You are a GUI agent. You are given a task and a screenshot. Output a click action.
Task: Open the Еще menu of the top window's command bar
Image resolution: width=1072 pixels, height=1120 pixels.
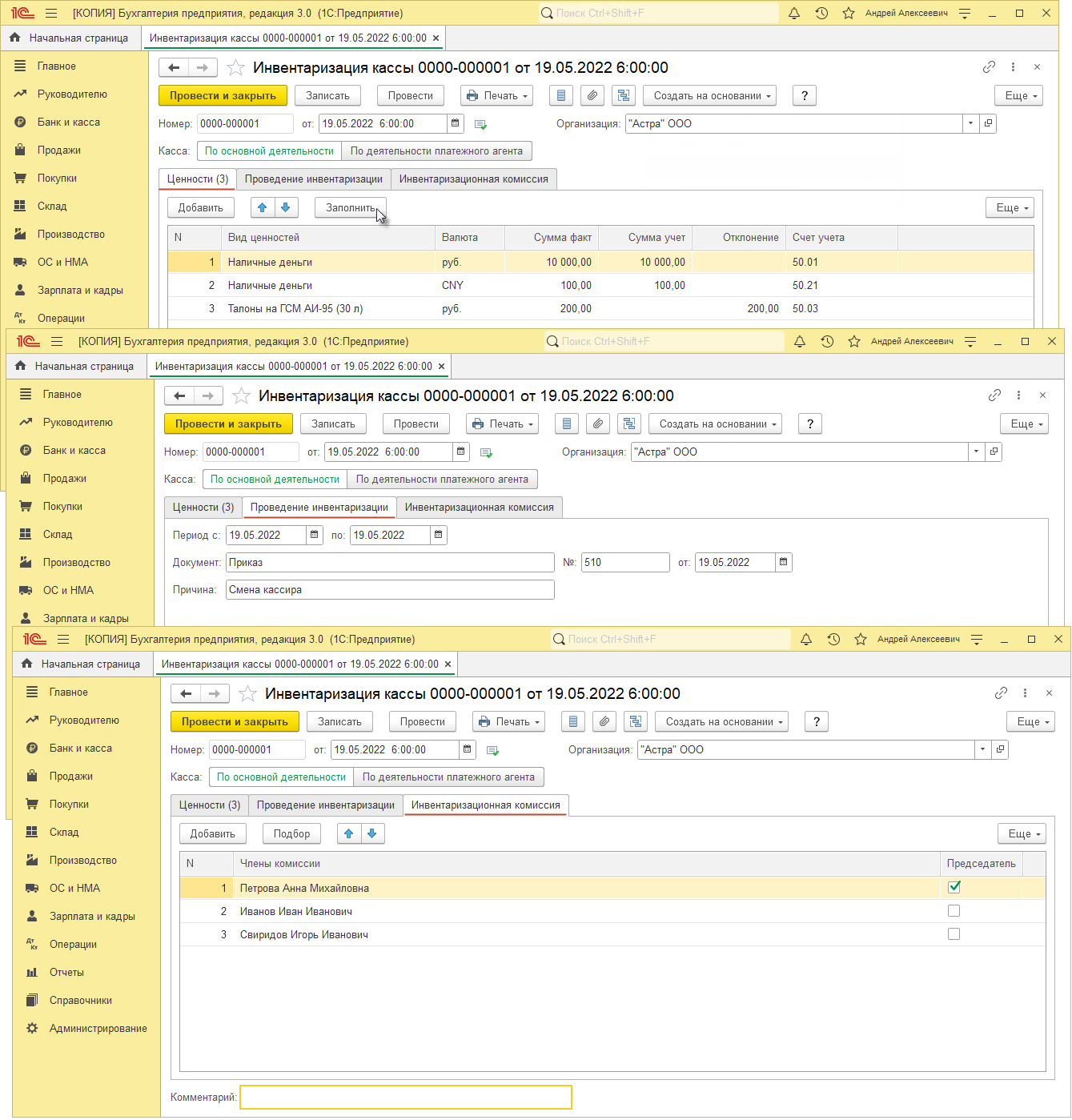1019,95
